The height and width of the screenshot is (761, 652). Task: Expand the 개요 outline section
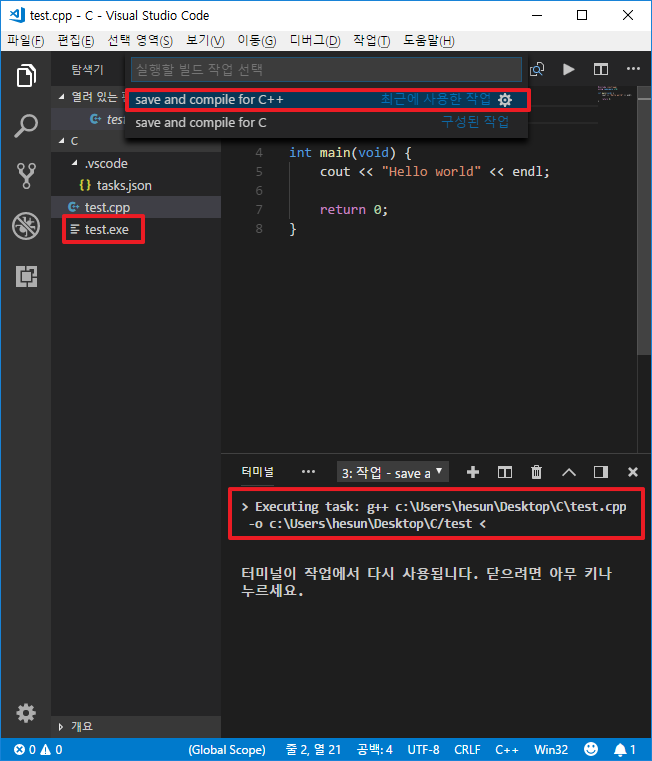click(61, 727)
